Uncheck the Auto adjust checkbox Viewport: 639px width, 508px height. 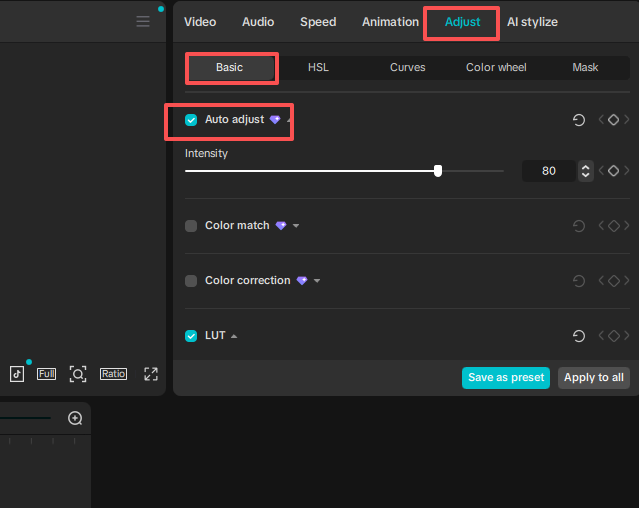click(191, 120)
